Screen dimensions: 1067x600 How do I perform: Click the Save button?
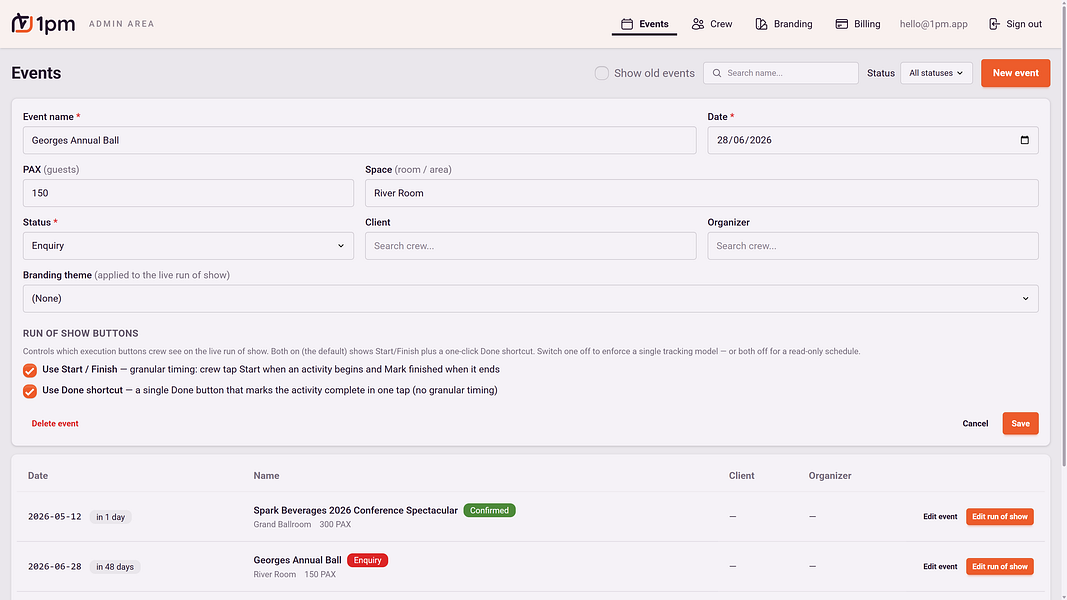point(1020,423)
